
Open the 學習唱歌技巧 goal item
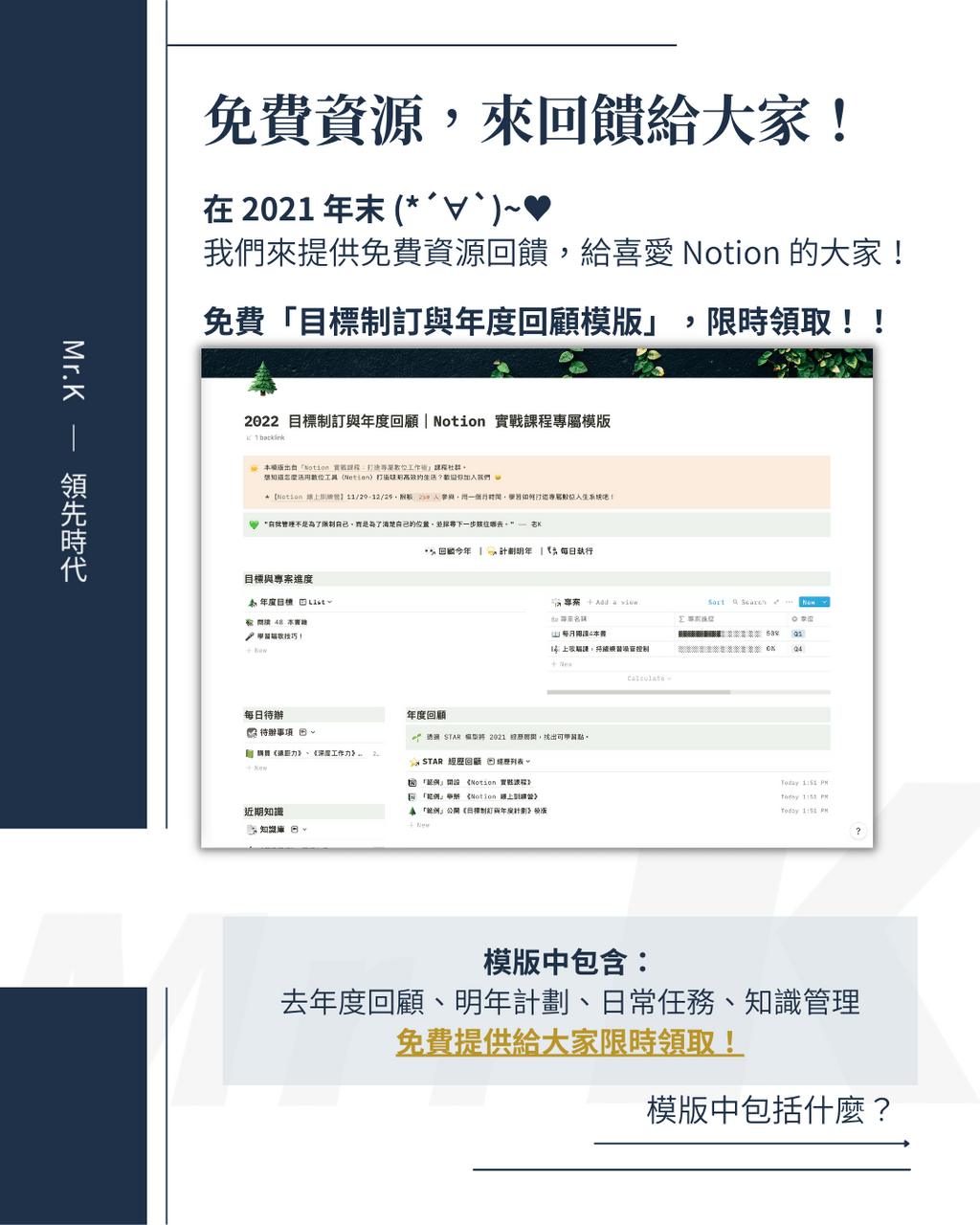pyautogui.click(x=275, y=635)
